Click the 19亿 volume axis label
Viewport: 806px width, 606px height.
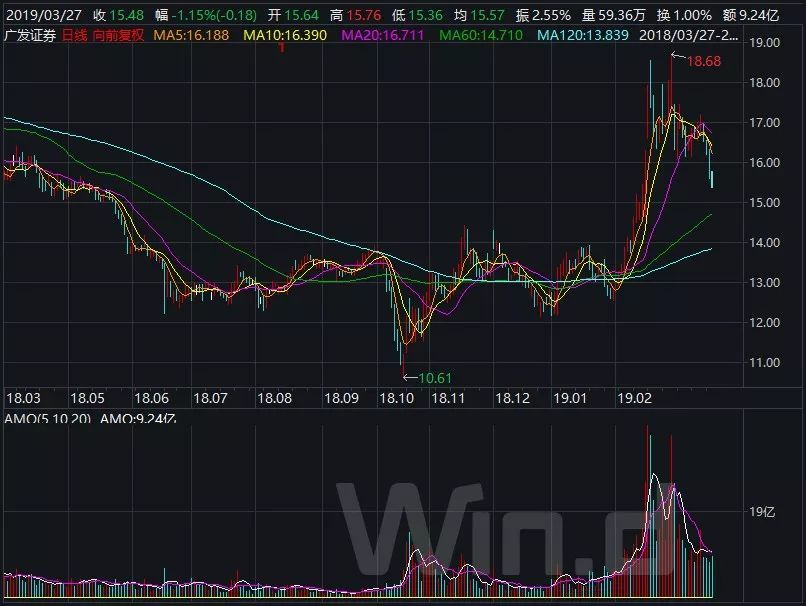[x=762, y=512]
